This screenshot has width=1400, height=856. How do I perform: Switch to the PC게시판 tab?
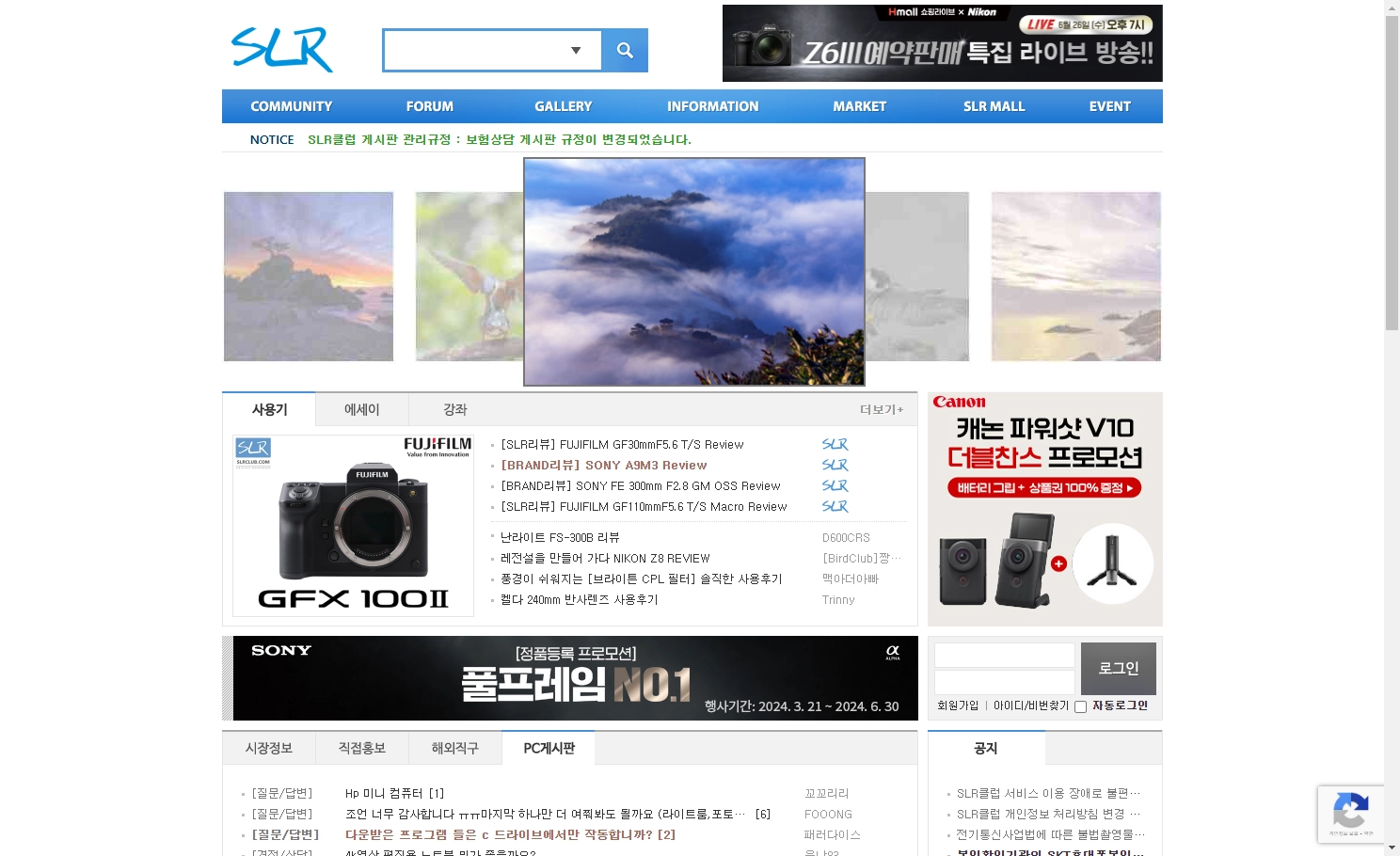click(x=549, y=748)
